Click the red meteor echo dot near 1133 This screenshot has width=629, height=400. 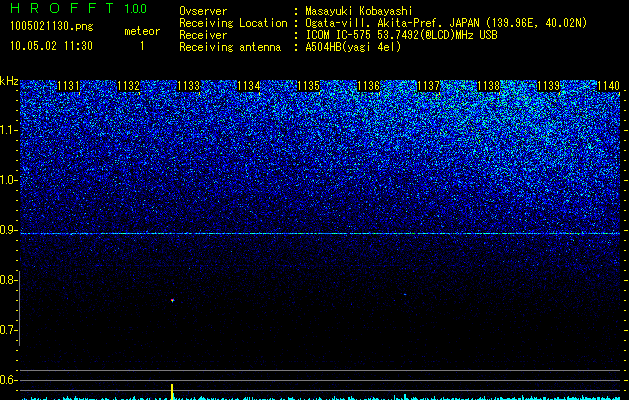(172, 300)
